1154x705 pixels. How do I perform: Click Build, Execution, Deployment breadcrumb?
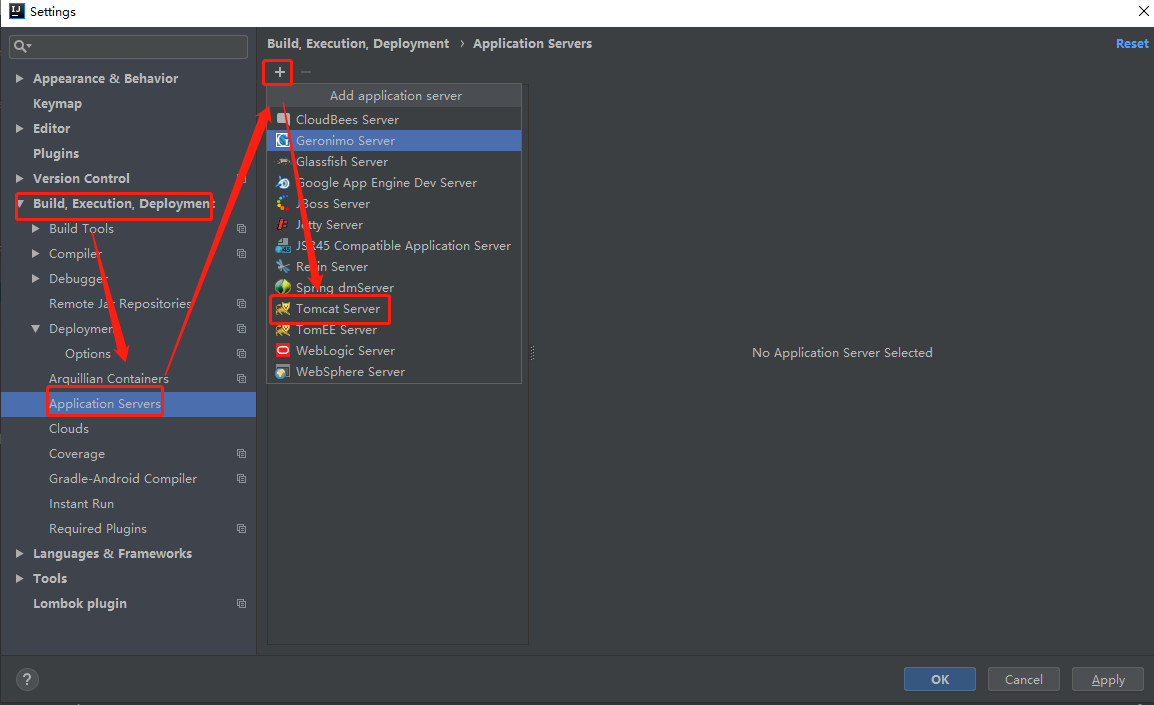click(x=358, y=43)
